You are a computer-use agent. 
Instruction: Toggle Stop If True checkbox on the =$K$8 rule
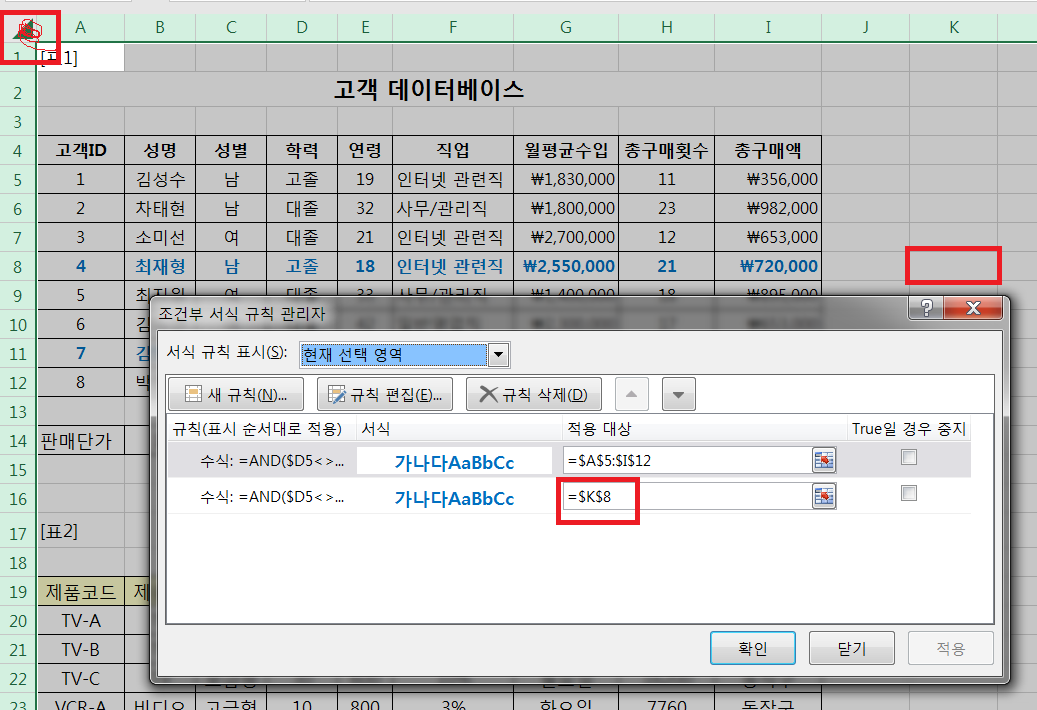tap(908, 493)
